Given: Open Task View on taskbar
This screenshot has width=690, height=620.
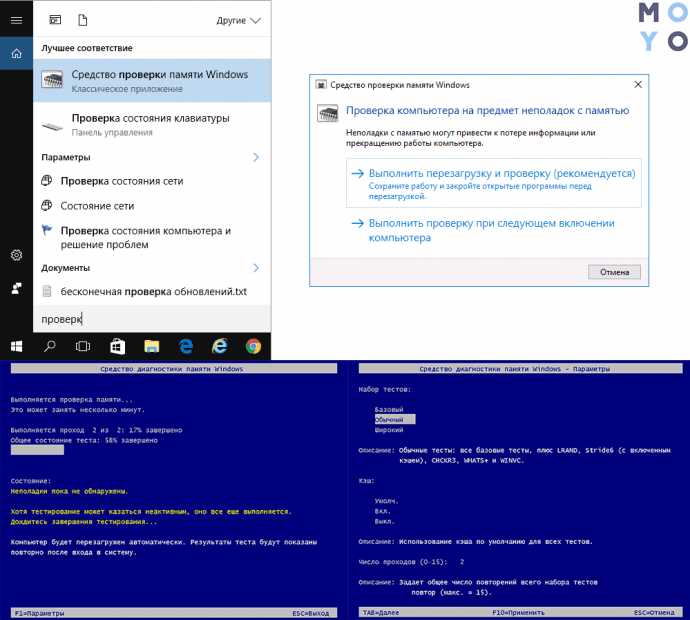Looking at the screenshot, I should point(83,346).
